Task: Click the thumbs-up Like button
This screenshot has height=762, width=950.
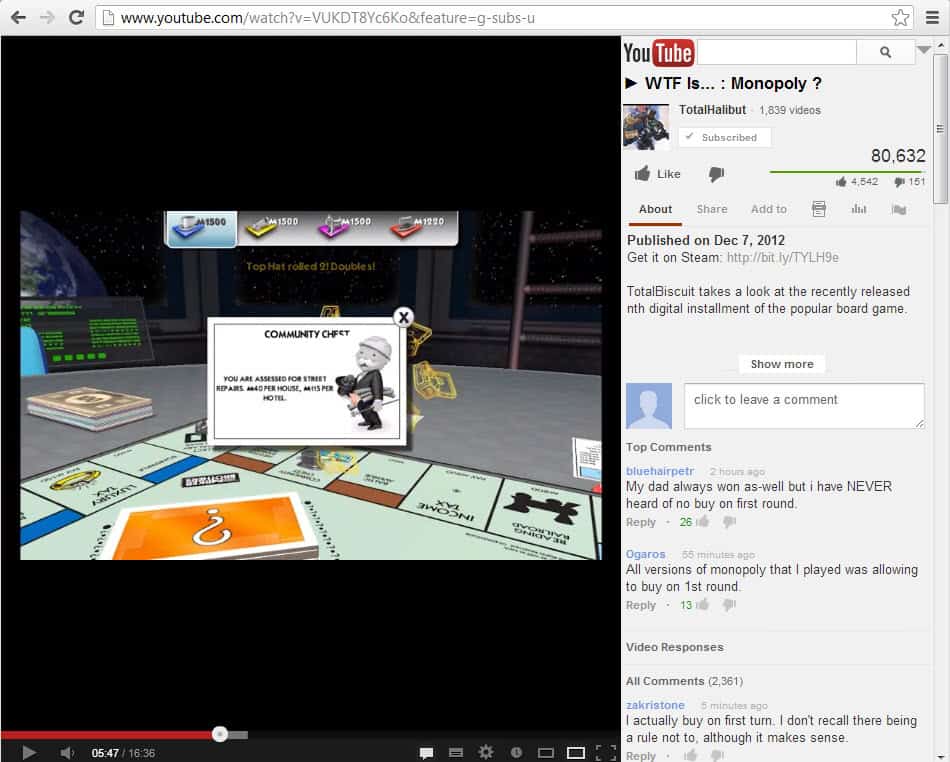Action: click(658, 174)
